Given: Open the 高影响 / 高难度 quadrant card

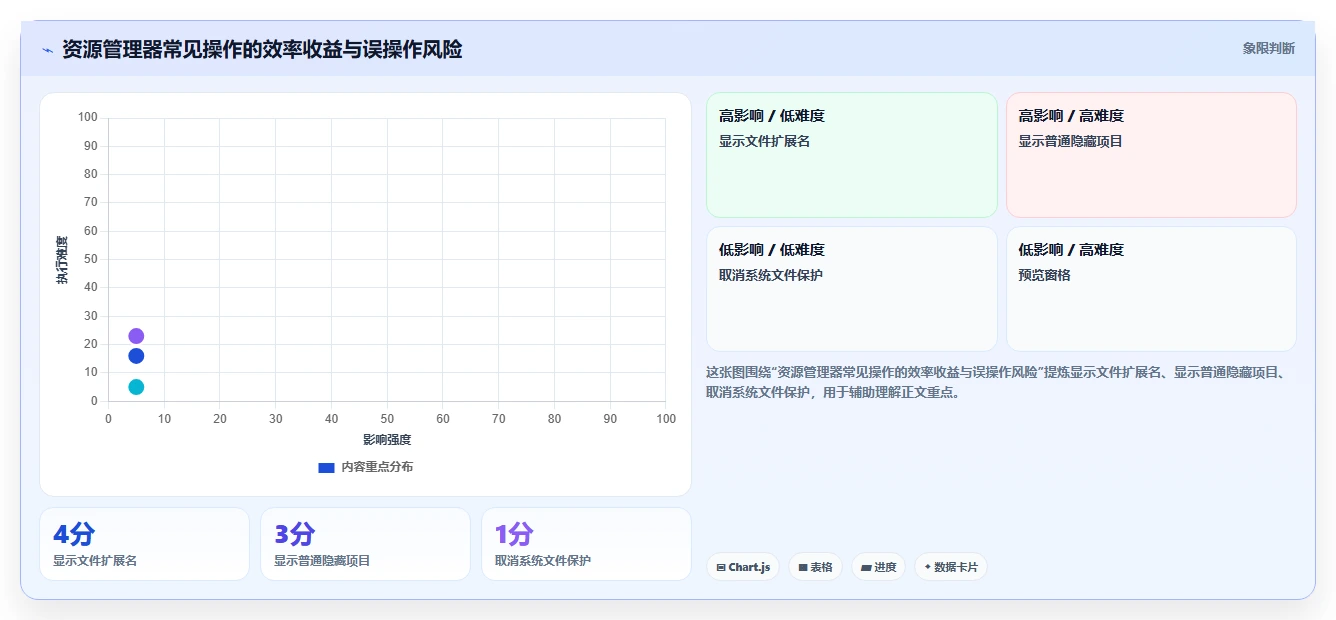Looking at the screenshot, I should (1151, 155).
